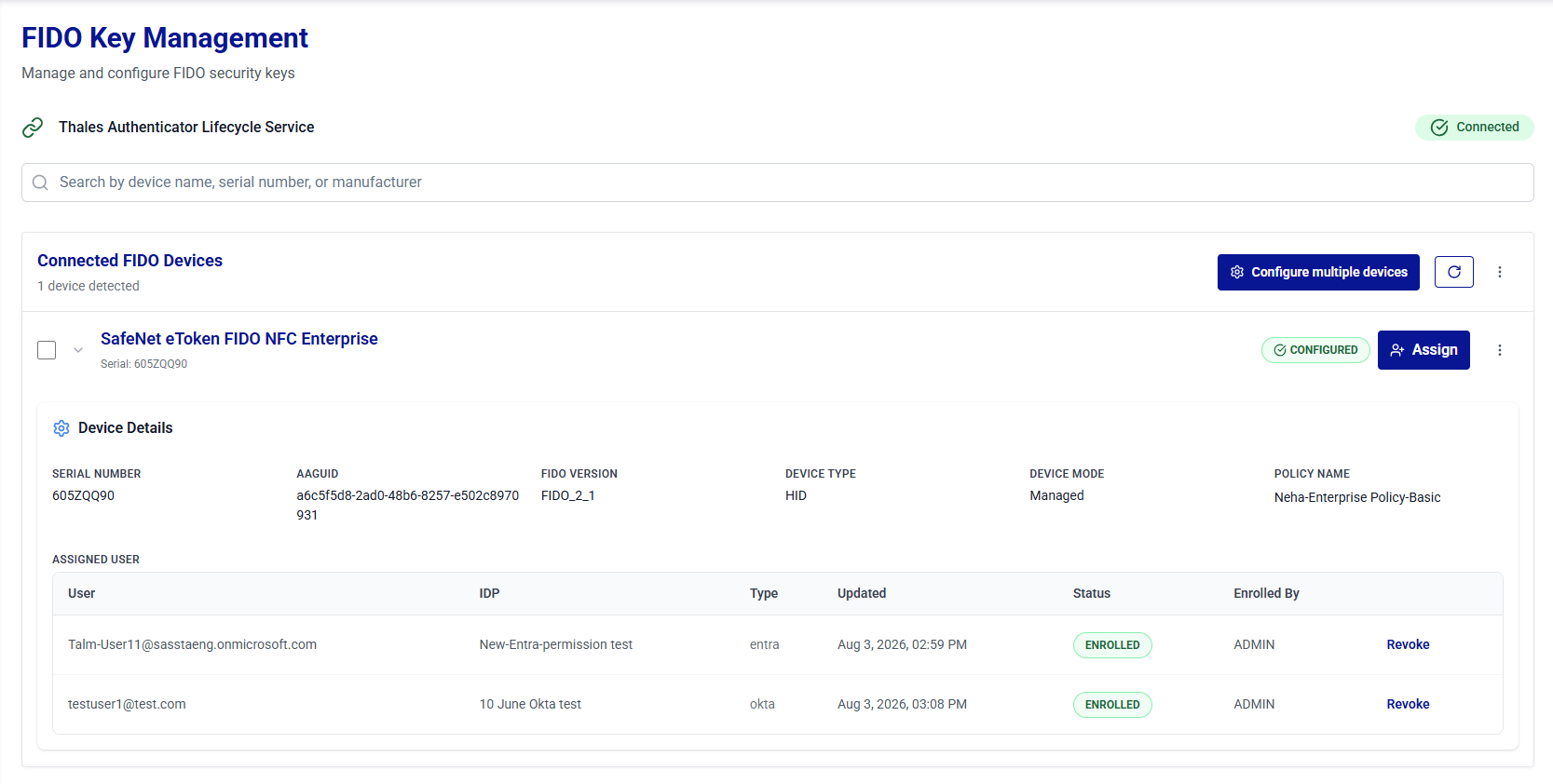Open the SafeNet eToken device three-dot menu

(1500, 350)
